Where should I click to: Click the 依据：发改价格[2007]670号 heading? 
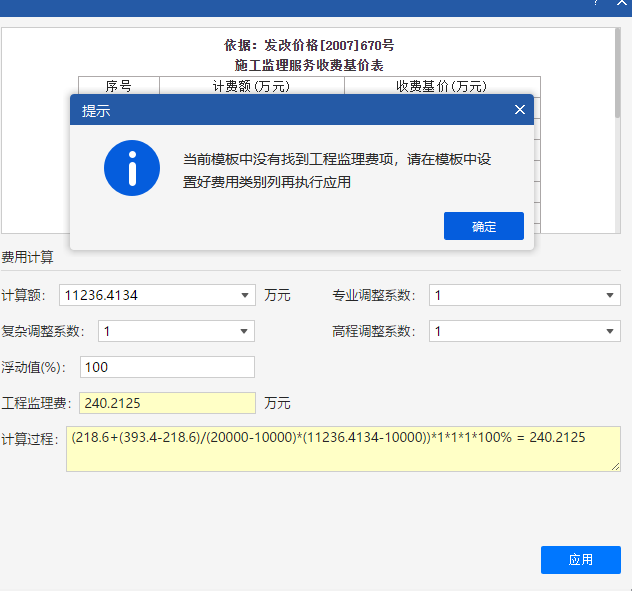[x=309, y=45]
